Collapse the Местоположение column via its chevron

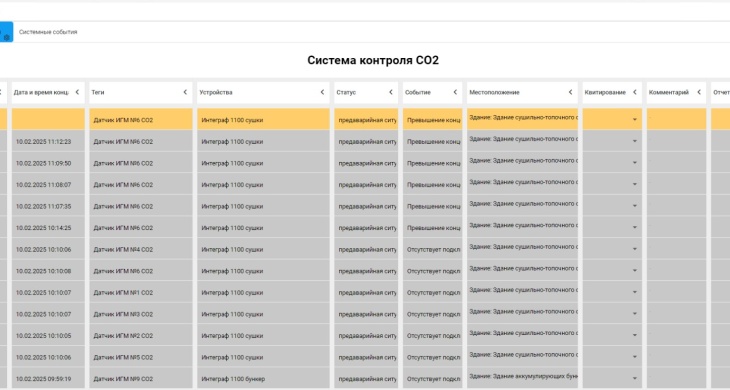pos(570,92)
